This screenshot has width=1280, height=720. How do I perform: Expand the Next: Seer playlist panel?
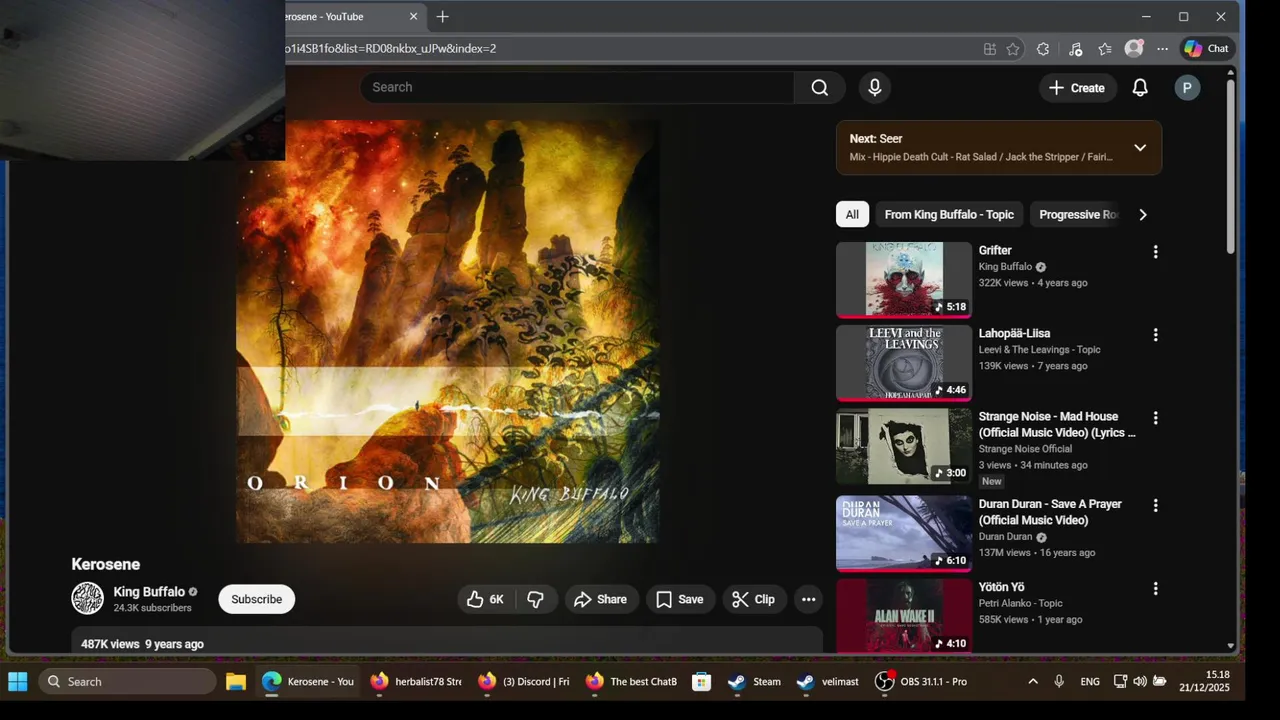coord(1140,148)
